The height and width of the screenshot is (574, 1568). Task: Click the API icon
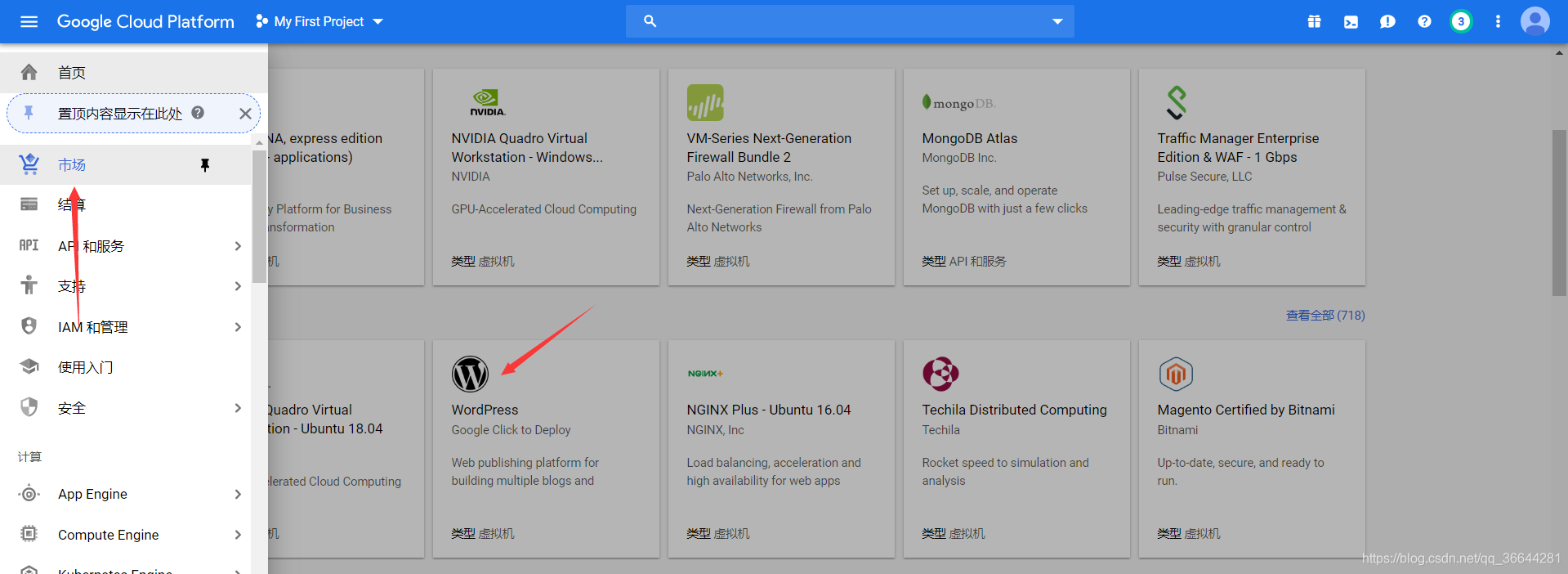pyautogui.click(x=29, y=245)
